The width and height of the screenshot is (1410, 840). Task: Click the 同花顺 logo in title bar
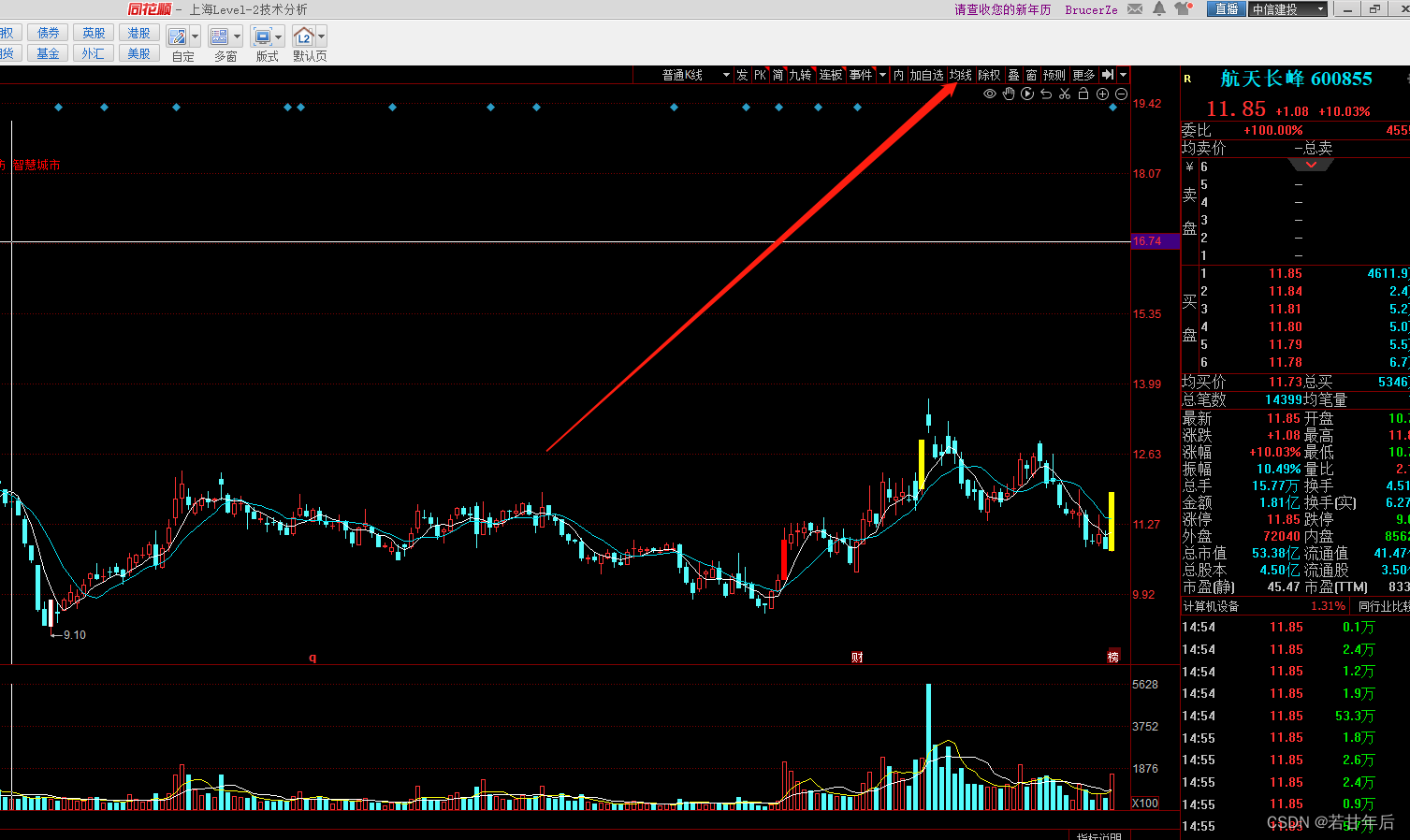[150, 9]
